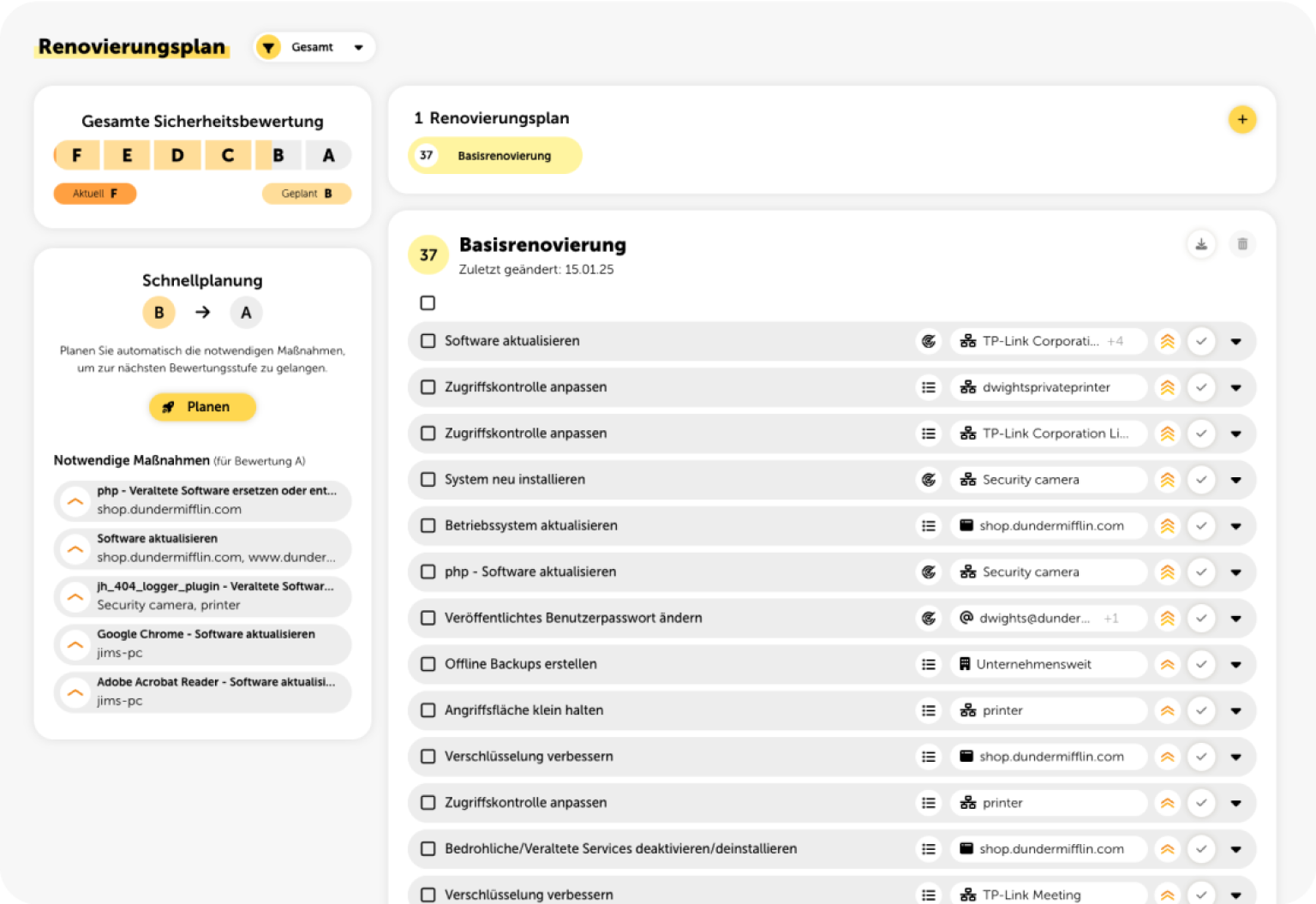Mark Software aktualisieren row done with checkmark

(1201, 341)
